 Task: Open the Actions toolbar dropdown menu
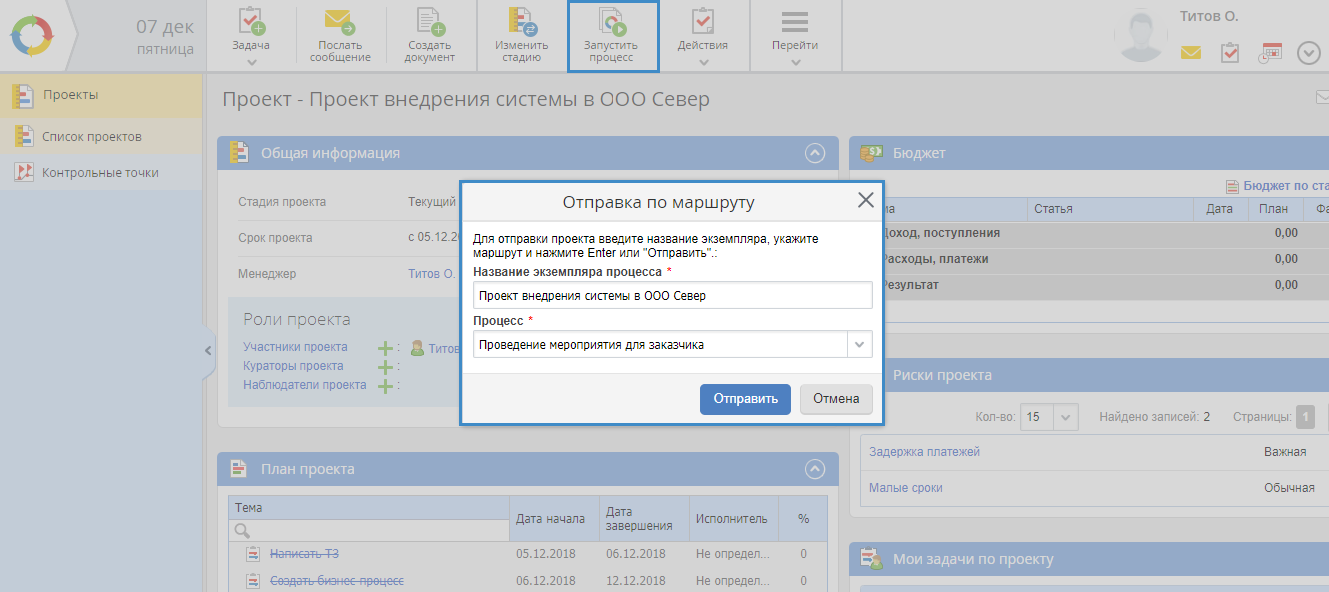click(703, 62)
